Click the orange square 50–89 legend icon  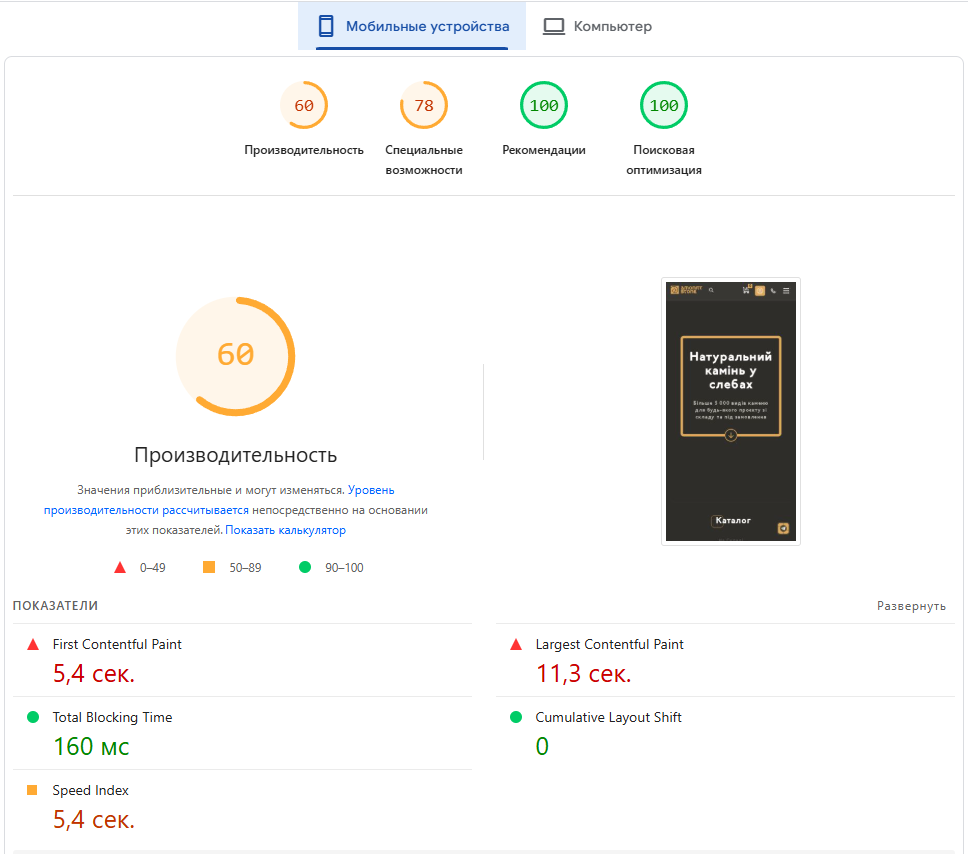click(x=209, y=567)
